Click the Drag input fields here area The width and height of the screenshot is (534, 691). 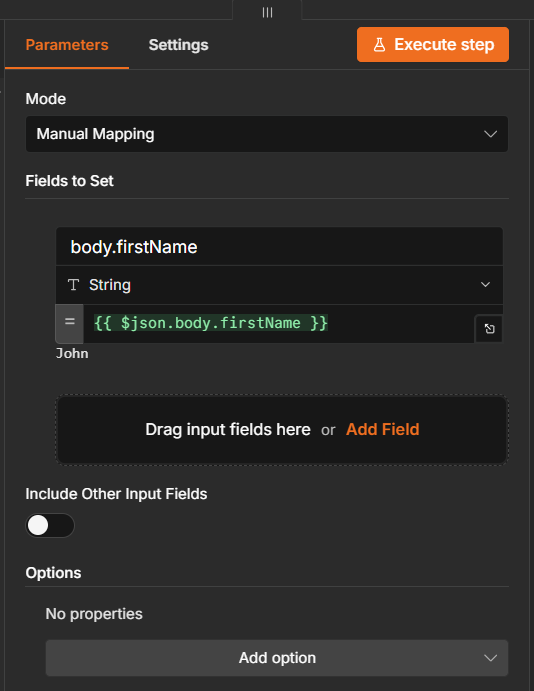click(282, 430)
